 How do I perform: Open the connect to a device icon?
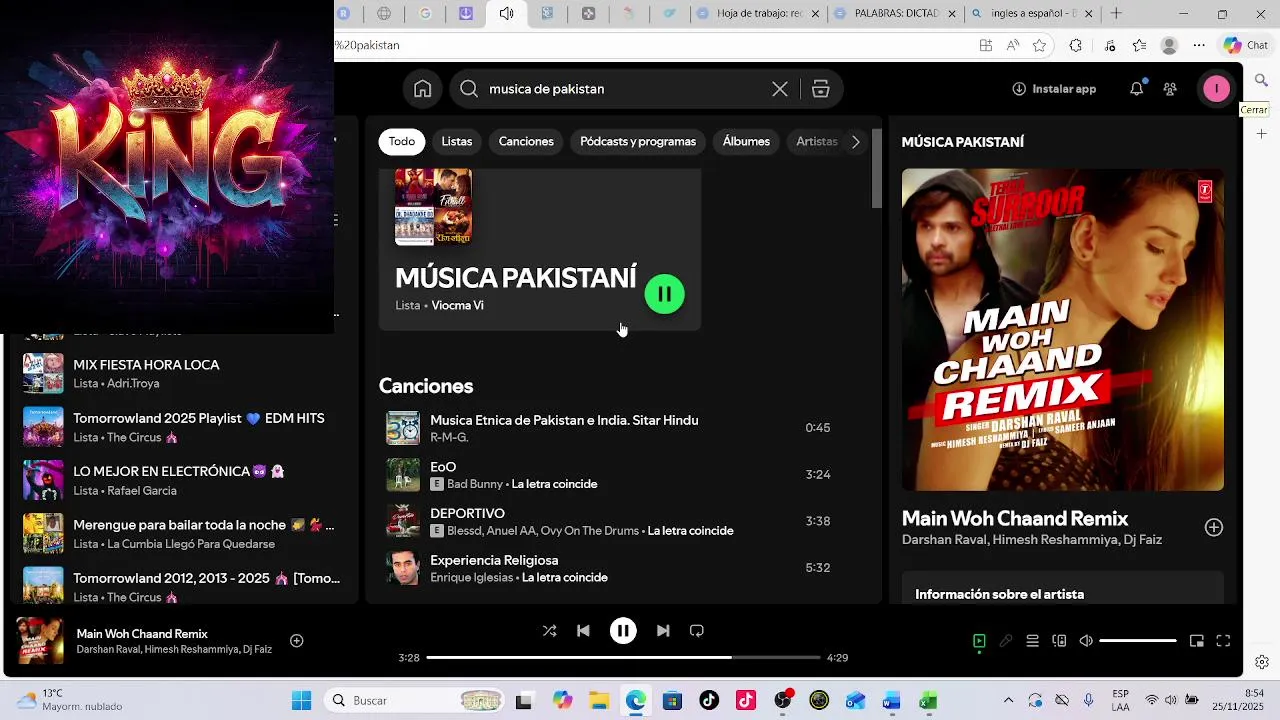tap(1059, 641)
